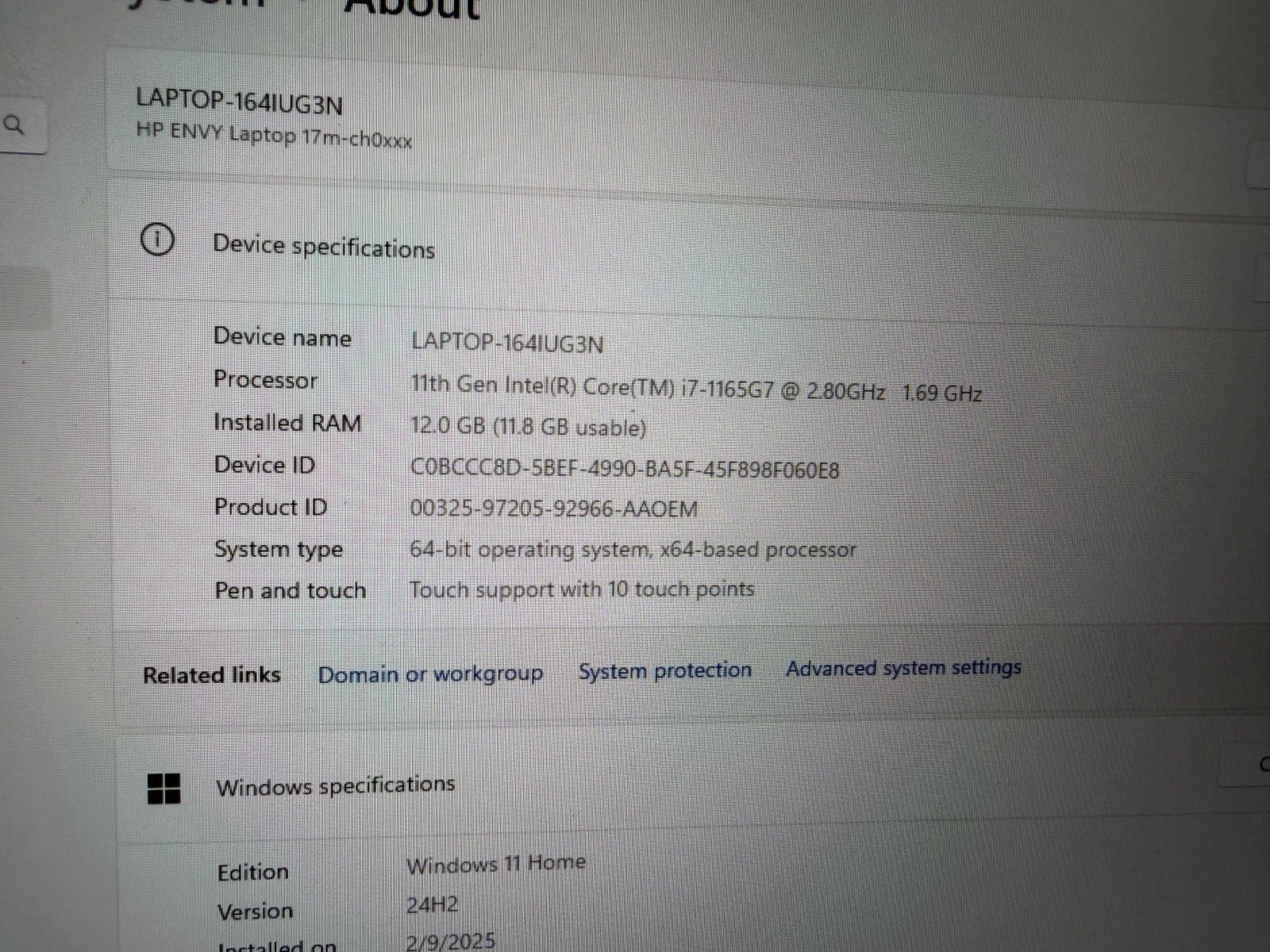The height and width of the screenshot is (952, 1270).
Task: Click the Pen and touch label
Action: (x=291, y=591)
